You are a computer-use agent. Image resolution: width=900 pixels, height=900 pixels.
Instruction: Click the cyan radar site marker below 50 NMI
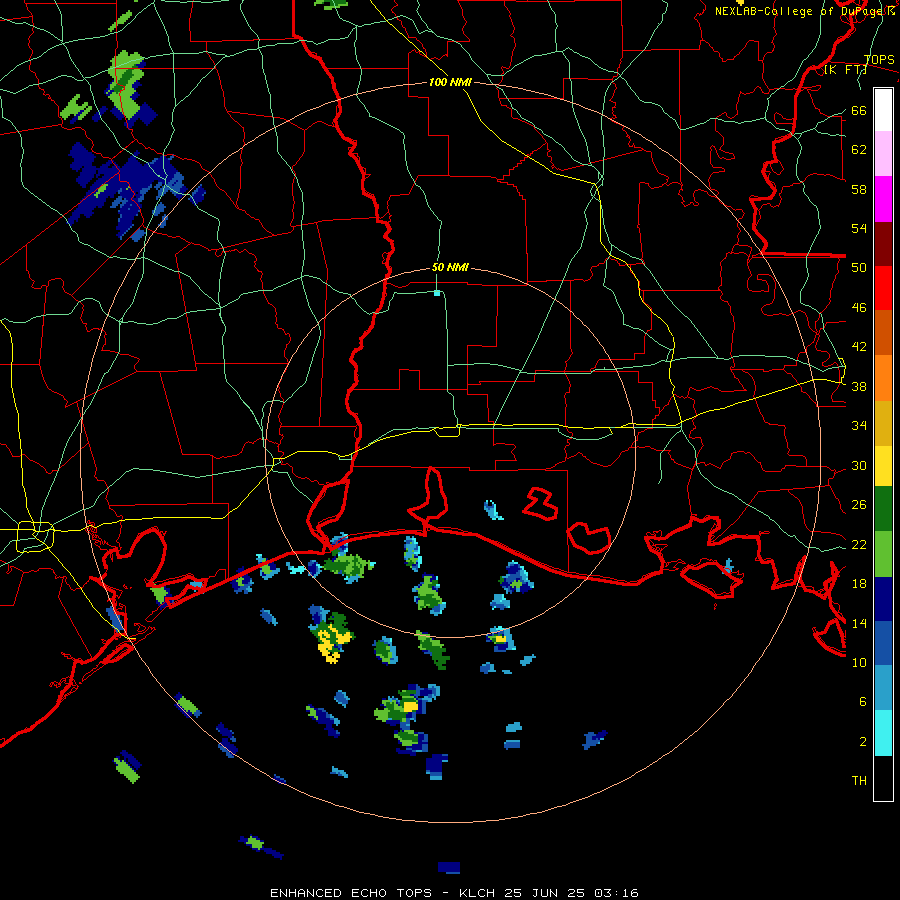(437, 293)
